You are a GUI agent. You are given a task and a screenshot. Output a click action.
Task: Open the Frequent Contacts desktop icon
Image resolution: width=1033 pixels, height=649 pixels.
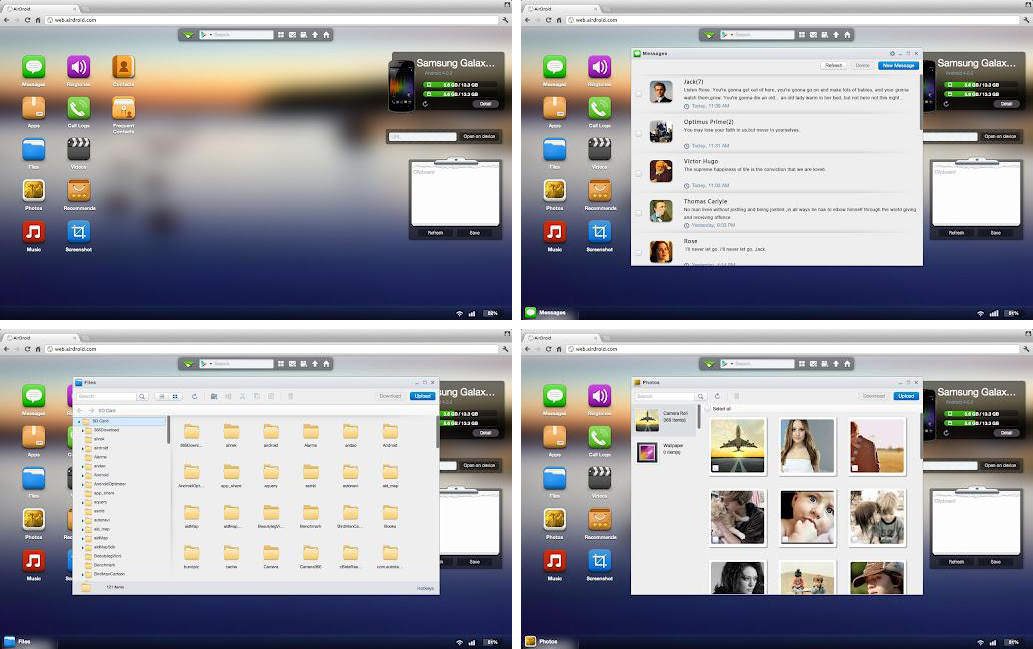[123, 108]
